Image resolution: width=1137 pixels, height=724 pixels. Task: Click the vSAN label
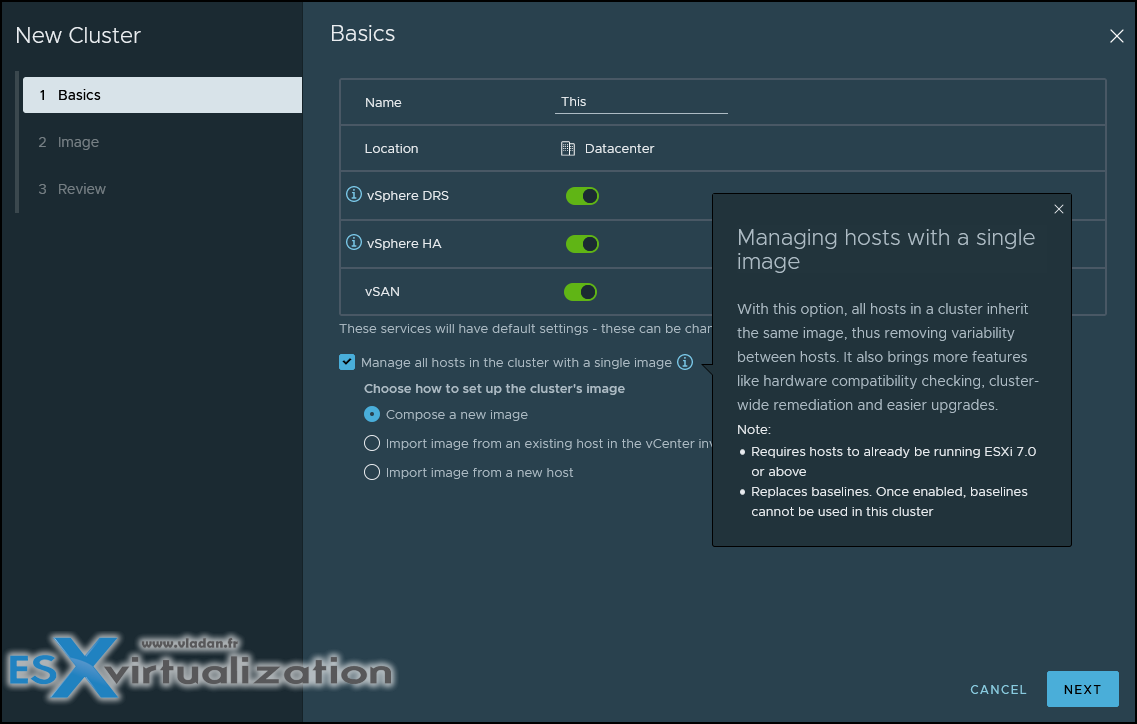click(382, 292)
